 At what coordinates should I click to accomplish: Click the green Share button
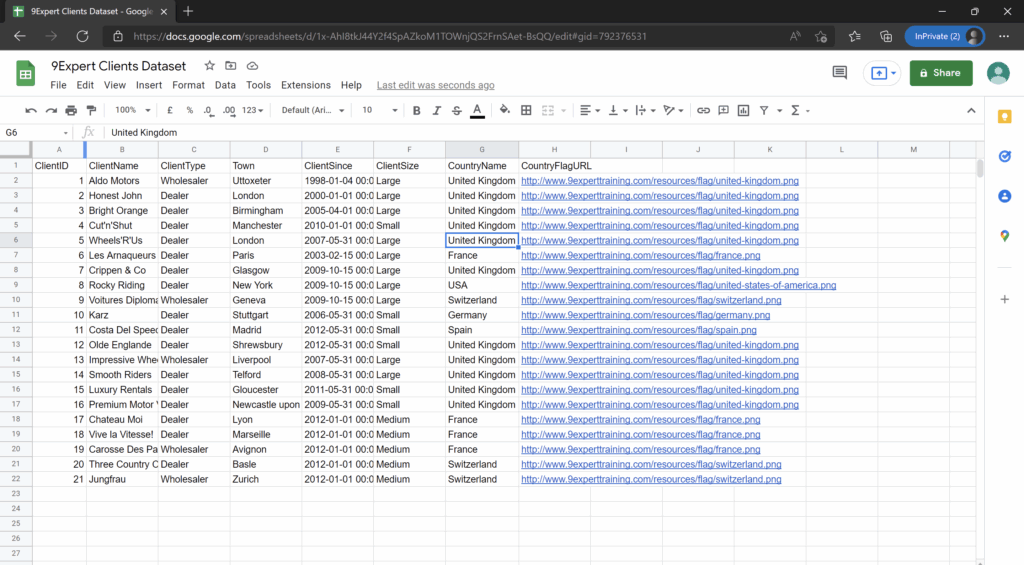941,73
